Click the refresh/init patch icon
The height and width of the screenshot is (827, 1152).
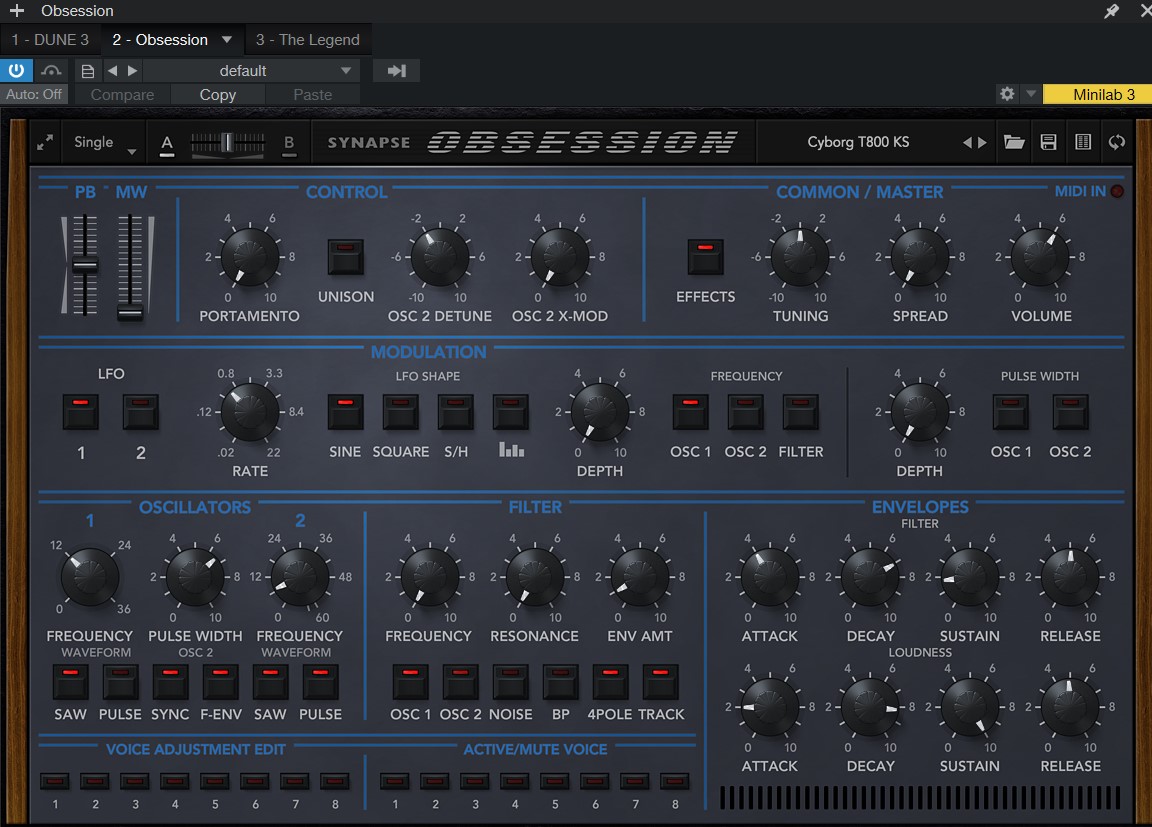tap(1117, 142)
